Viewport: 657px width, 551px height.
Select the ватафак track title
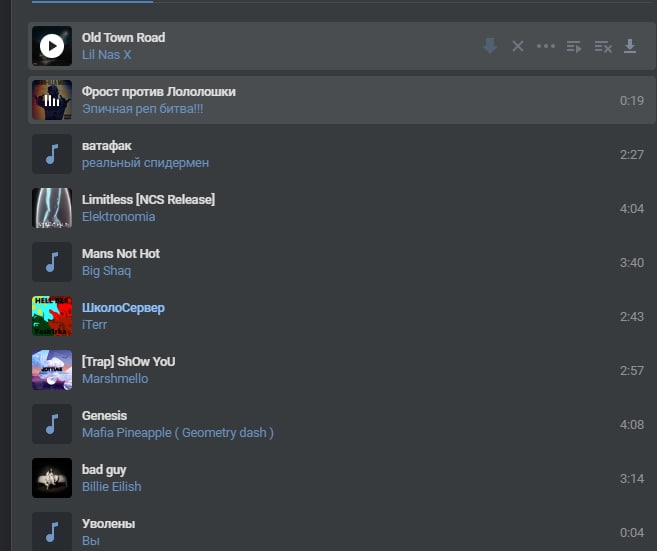pos(107,146)
